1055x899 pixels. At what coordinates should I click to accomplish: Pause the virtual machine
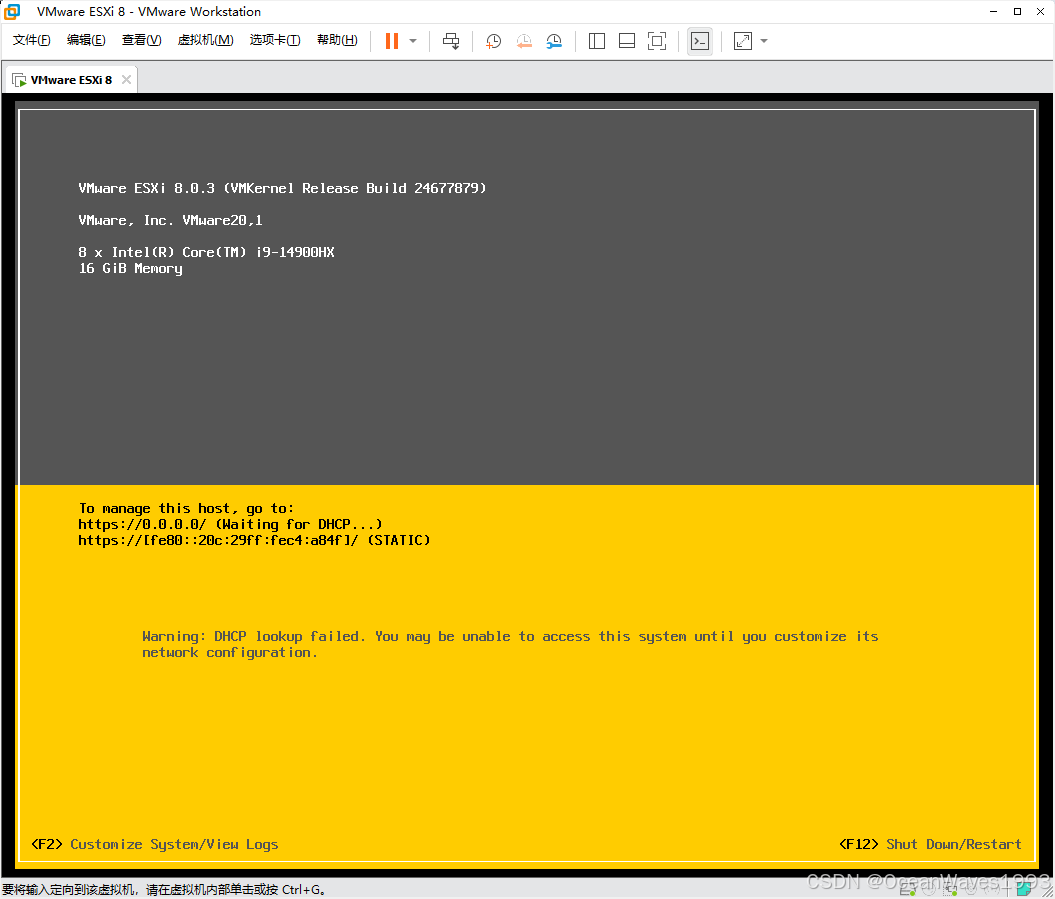tap(392, 41)
